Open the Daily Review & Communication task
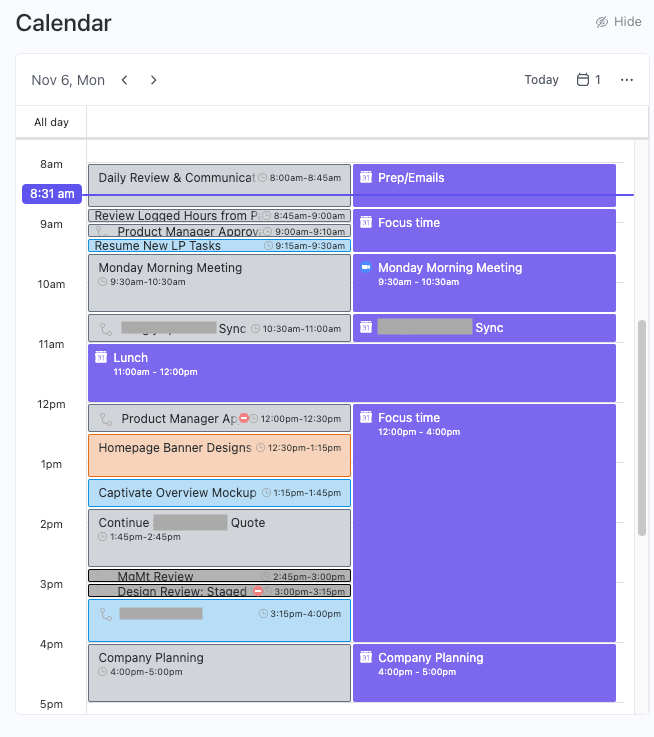This screenshot has width=654, height=737. pyautogui.click(x=175, y=178)
